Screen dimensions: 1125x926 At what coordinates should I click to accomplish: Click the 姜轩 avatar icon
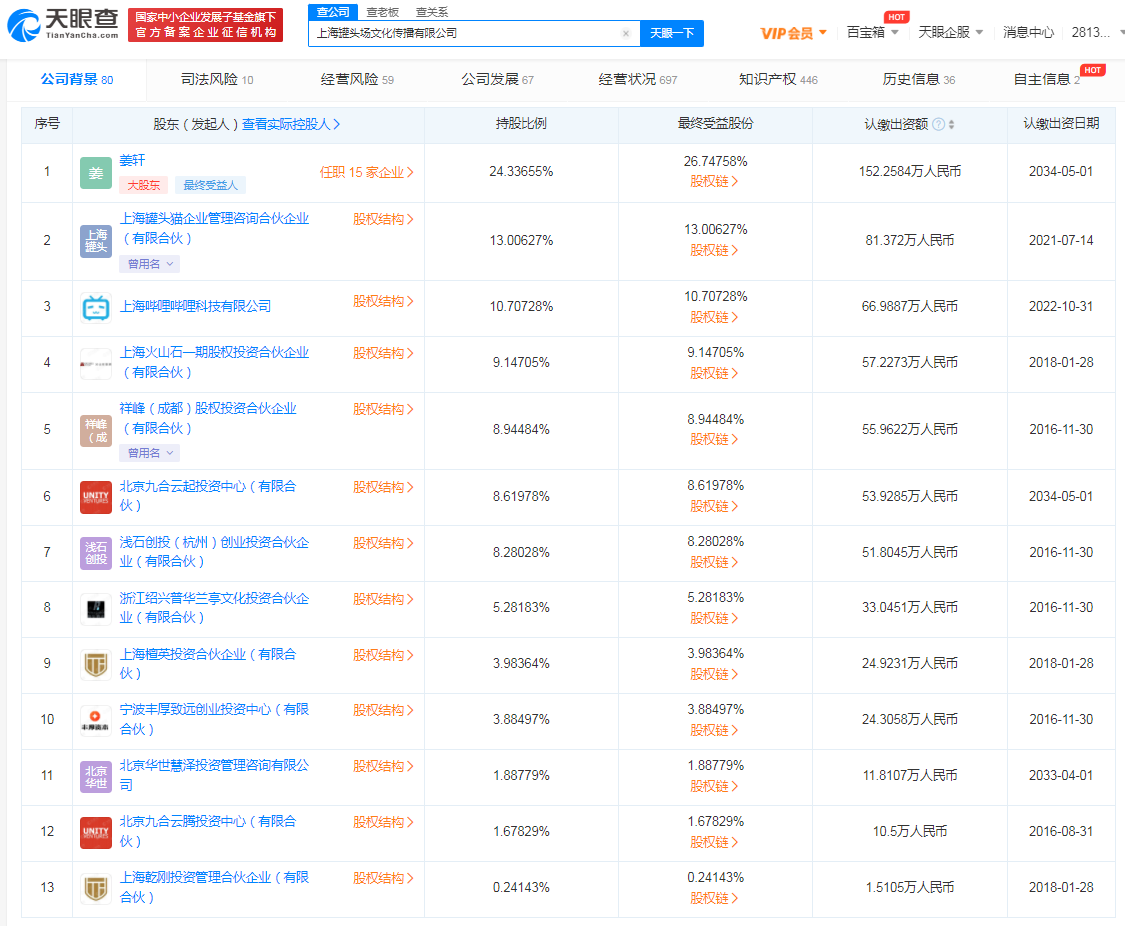[x=95, y=173]
